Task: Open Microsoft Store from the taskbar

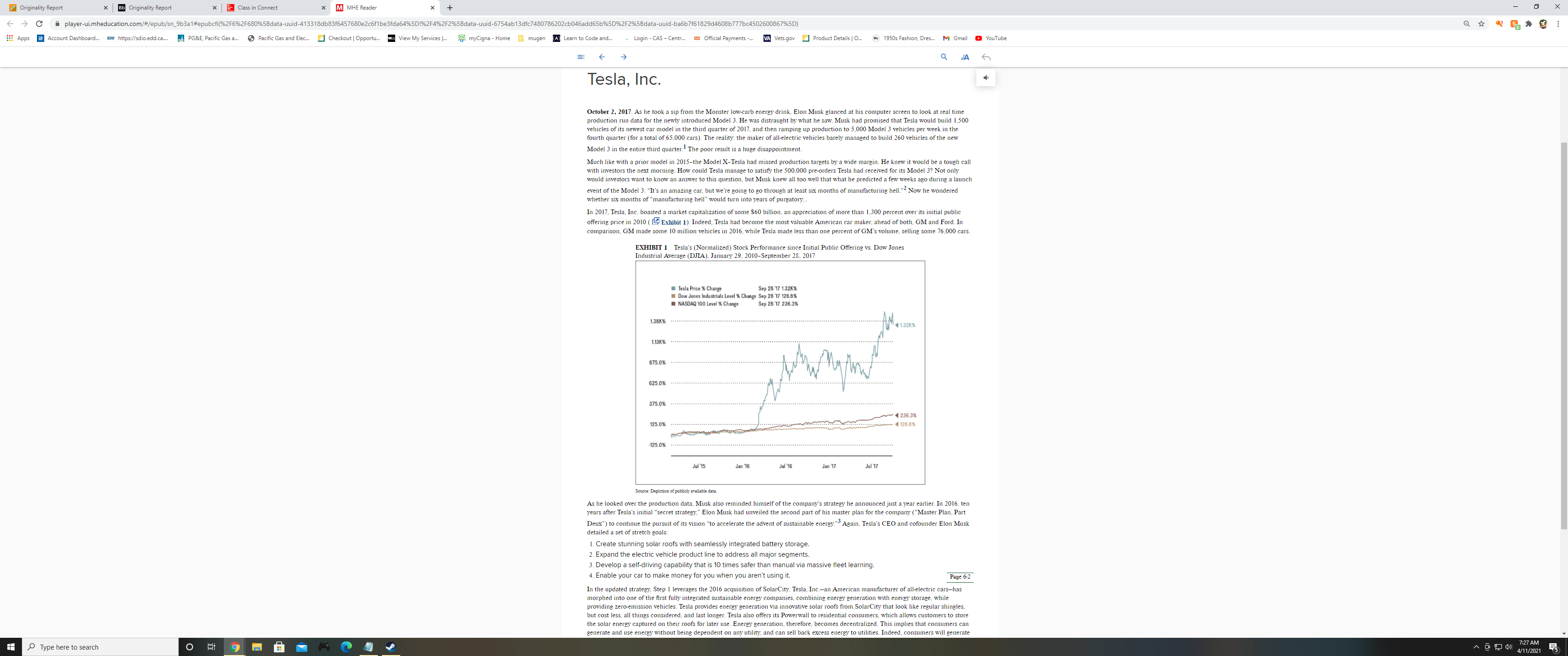Action: [x=279, y=647]
